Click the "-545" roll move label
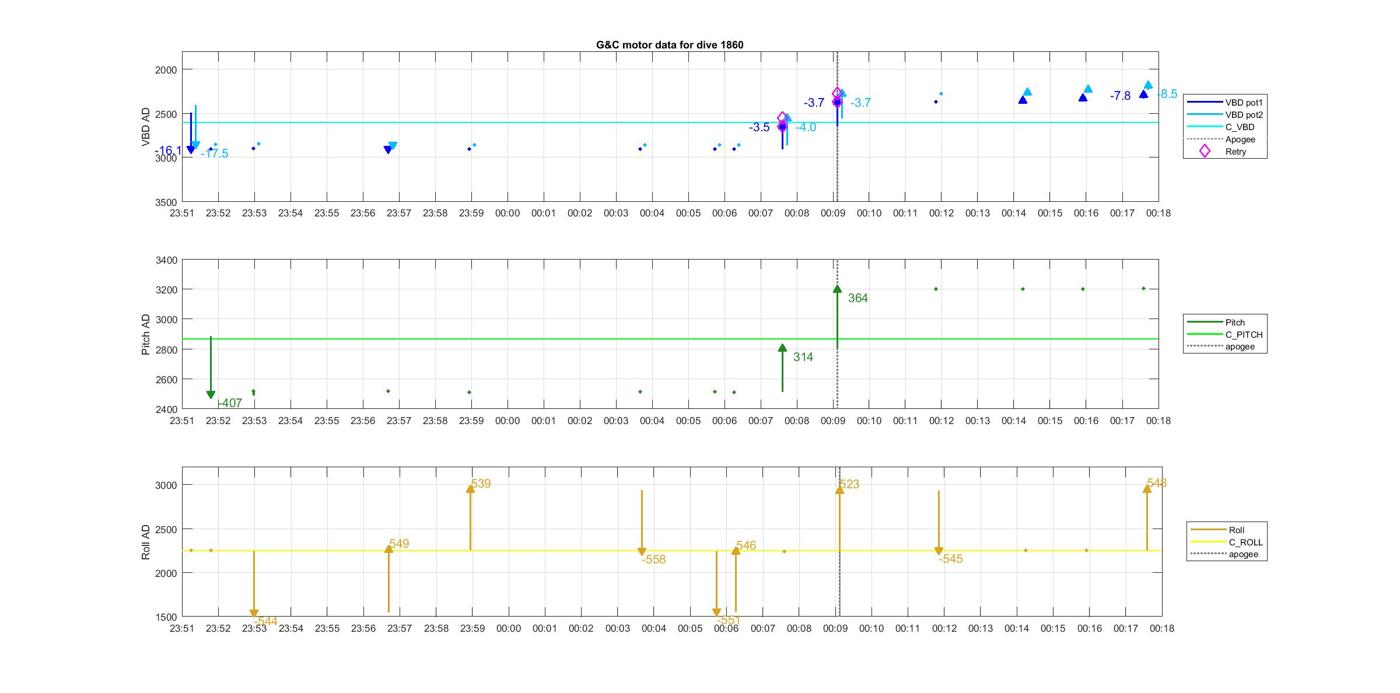Viewport: 1400px width, 693px height. [951, 559]
